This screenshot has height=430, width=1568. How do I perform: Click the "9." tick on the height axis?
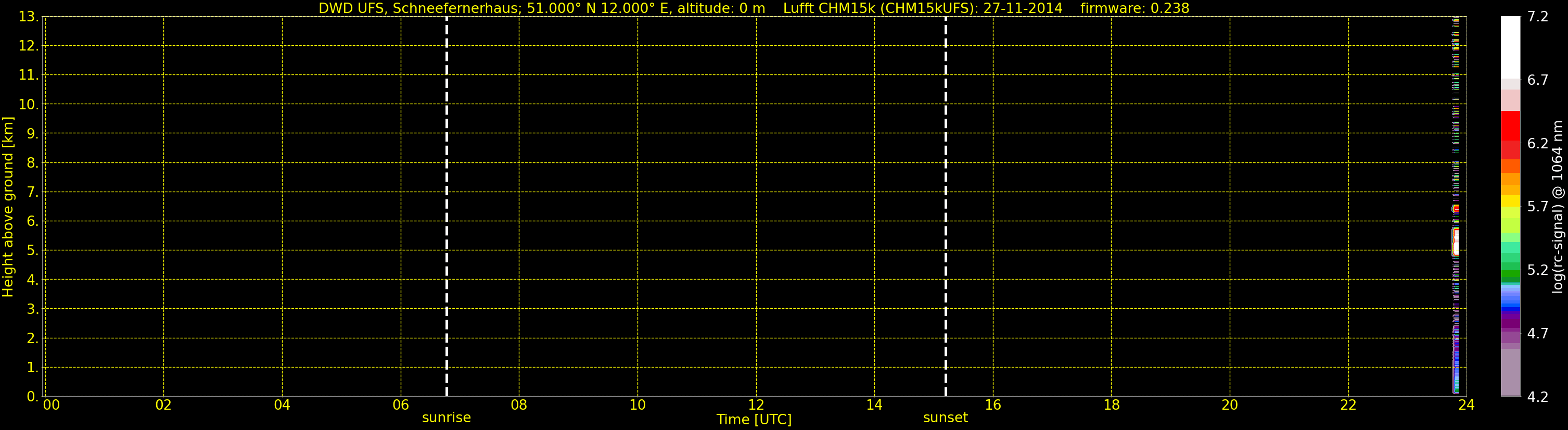click(x=32, y=134)
